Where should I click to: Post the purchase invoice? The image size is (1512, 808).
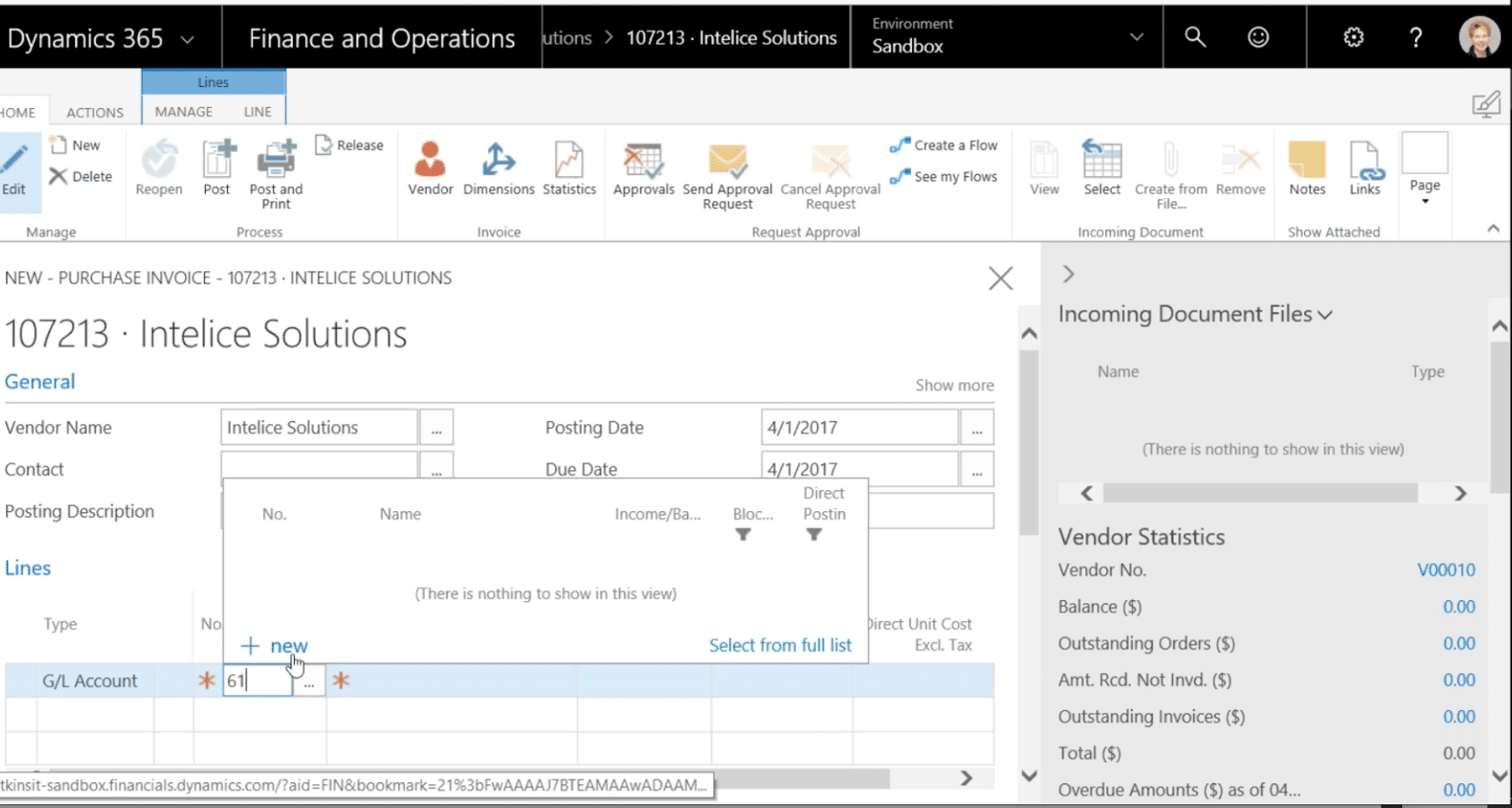pos(217,168)
